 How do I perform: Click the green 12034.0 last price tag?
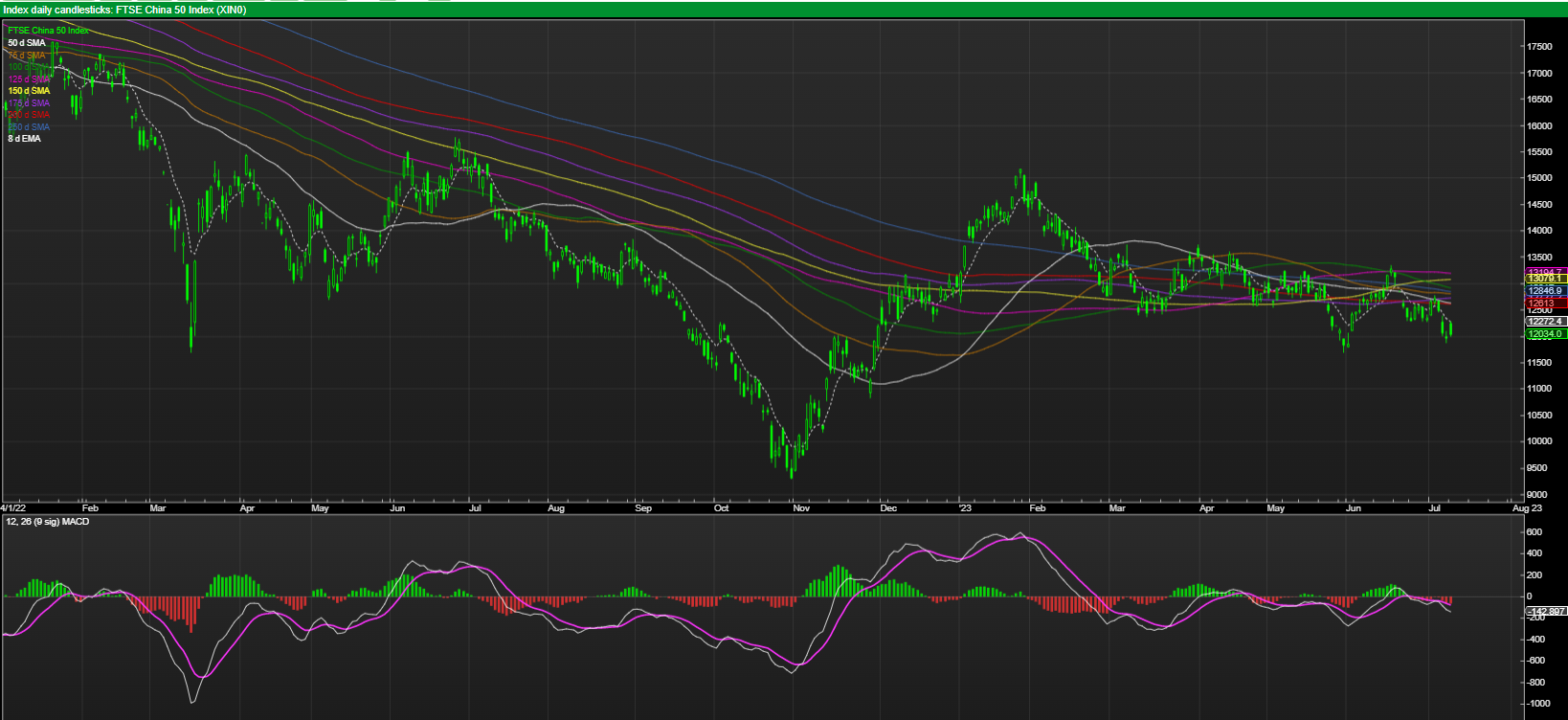1544,334
